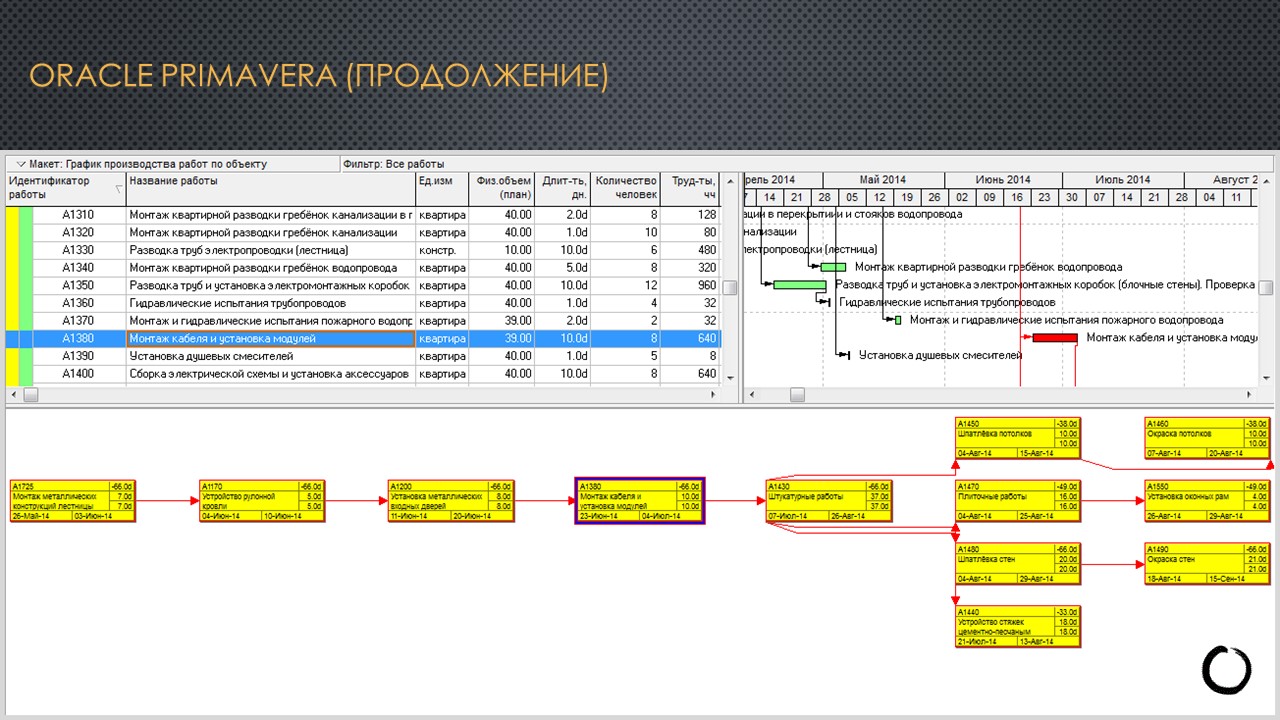Select activity ID A1370
Viewport: 1280px width, 720px height.
[x=78, y=321]
